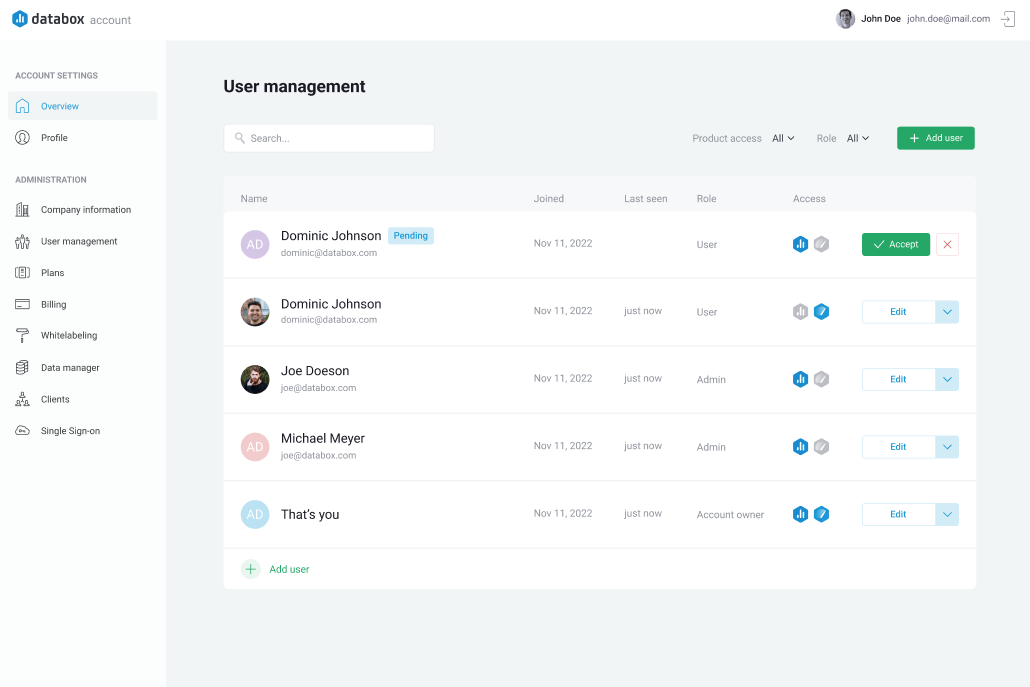Click the Account owner role text
1030x687 pixels.
pyautogui.click(x=730, y=515)
